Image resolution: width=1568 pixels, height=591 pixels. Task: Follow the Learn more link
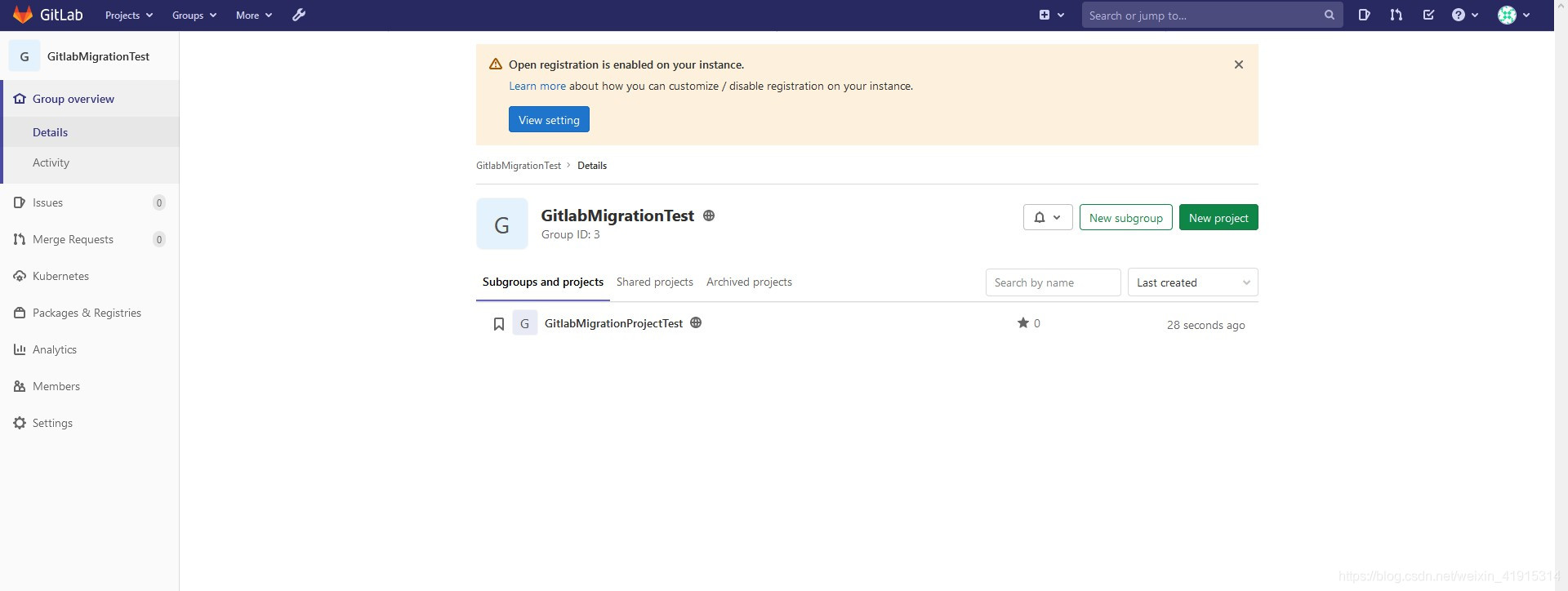(537, 86)
